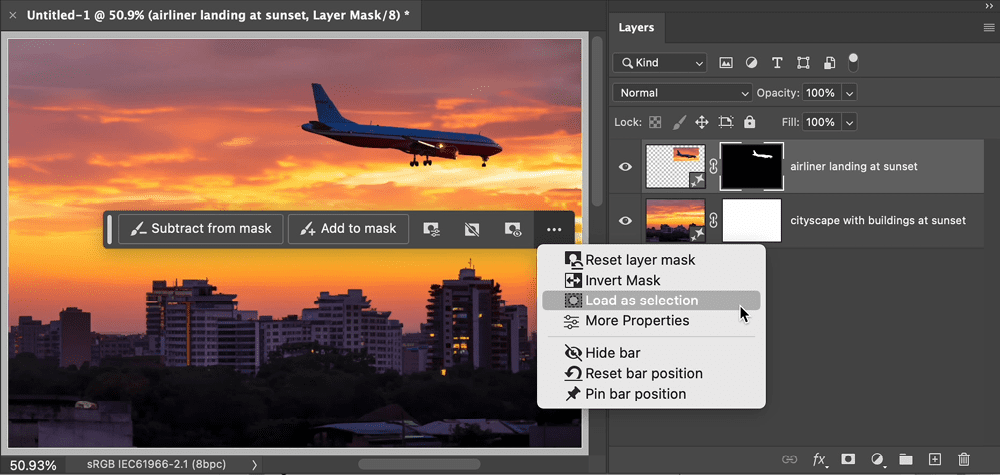Toggle the layer filtering on/off switch
Viewport: 1000px width, 475px height.
tap(853, 62)
